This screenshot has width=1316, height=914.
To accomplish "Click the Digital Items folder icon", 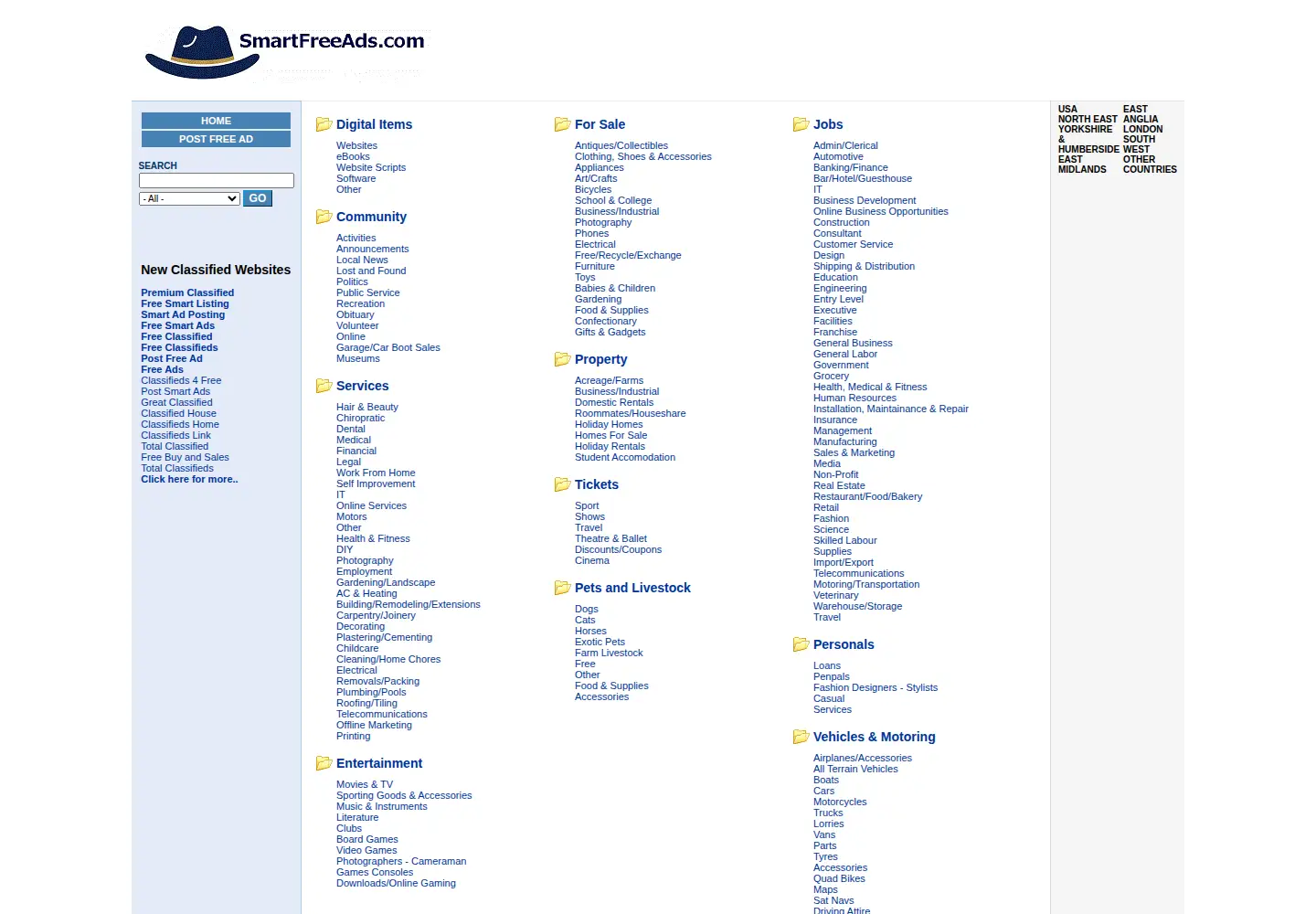I will (x=324, y=124).
